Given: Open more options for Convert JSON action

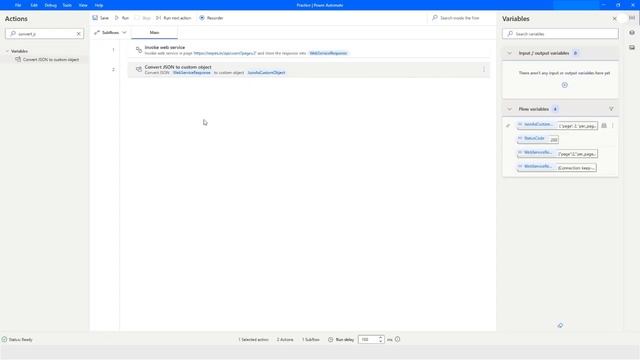Looking at the screenshot, I should (x=484, y=69).
